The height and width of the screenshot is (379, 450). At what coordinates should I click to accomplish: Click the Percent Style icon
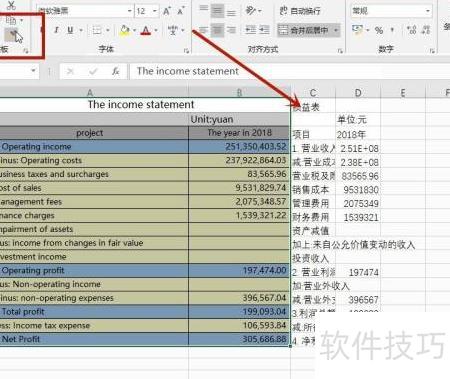click(x=379, y=30)
